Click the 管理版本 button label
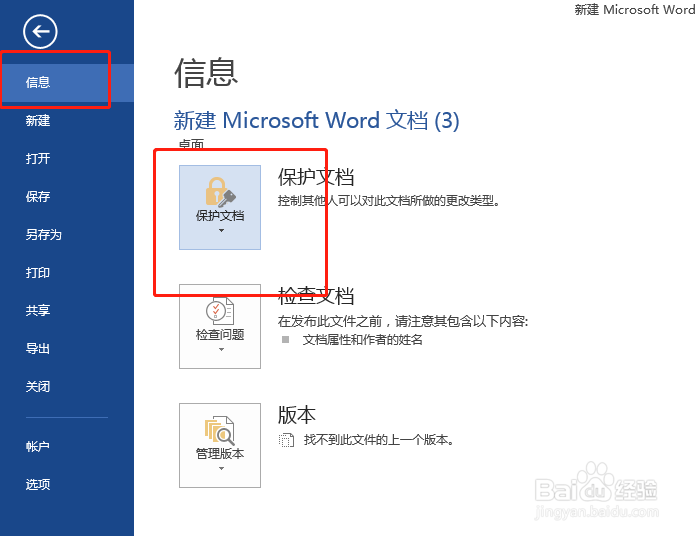The image size is (697, 536). pyautogui.click(x=220, y=453)
